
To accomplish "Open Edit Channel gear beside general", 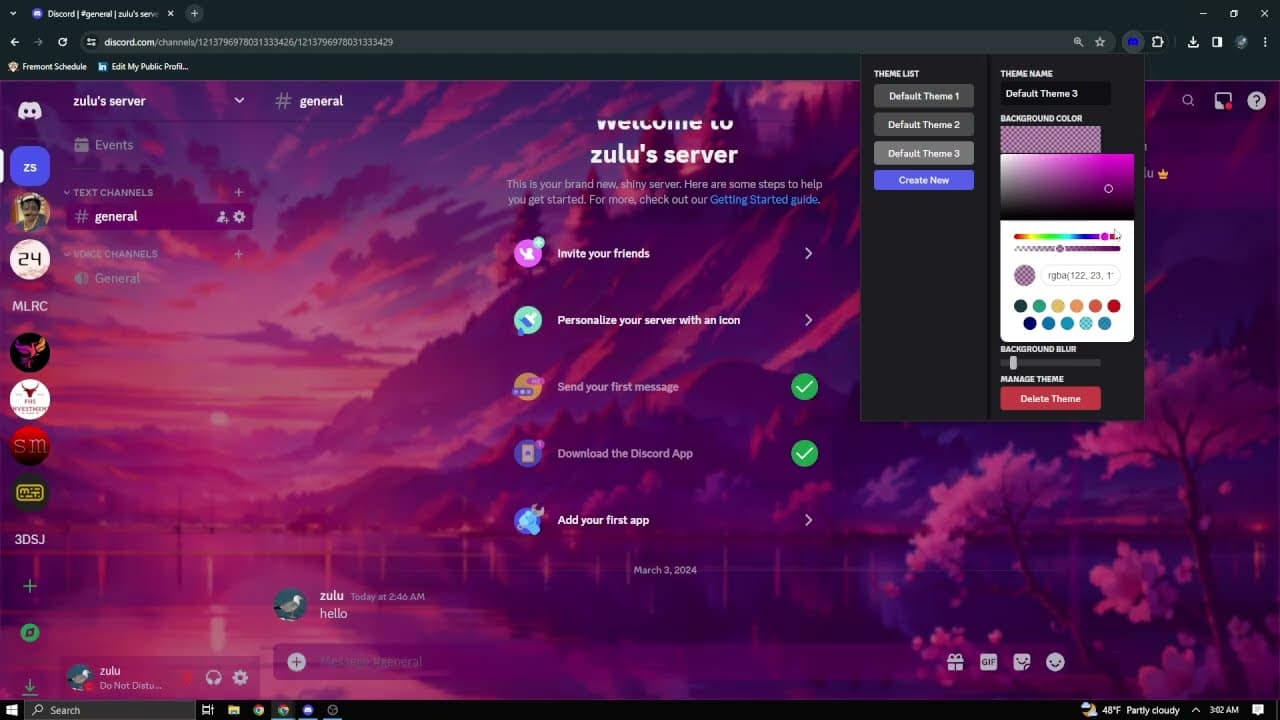I will coord(239,217).
